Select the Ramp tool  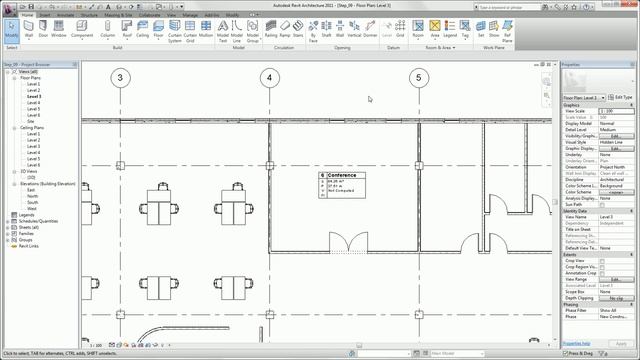285,29
